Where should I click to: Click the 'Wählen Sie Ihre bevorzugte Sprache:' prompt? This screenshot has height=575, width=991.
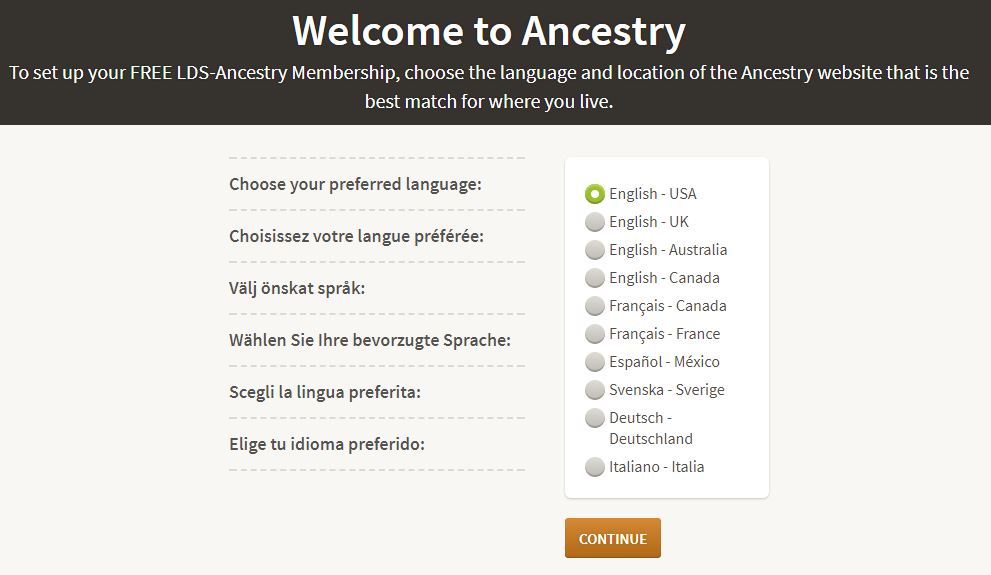(370, 340)
